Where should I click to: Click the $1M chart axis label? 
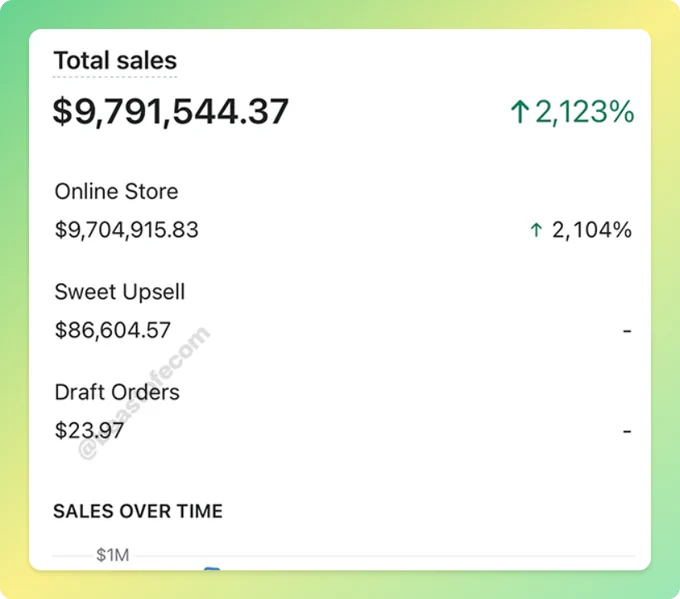[x=113, y=555]
